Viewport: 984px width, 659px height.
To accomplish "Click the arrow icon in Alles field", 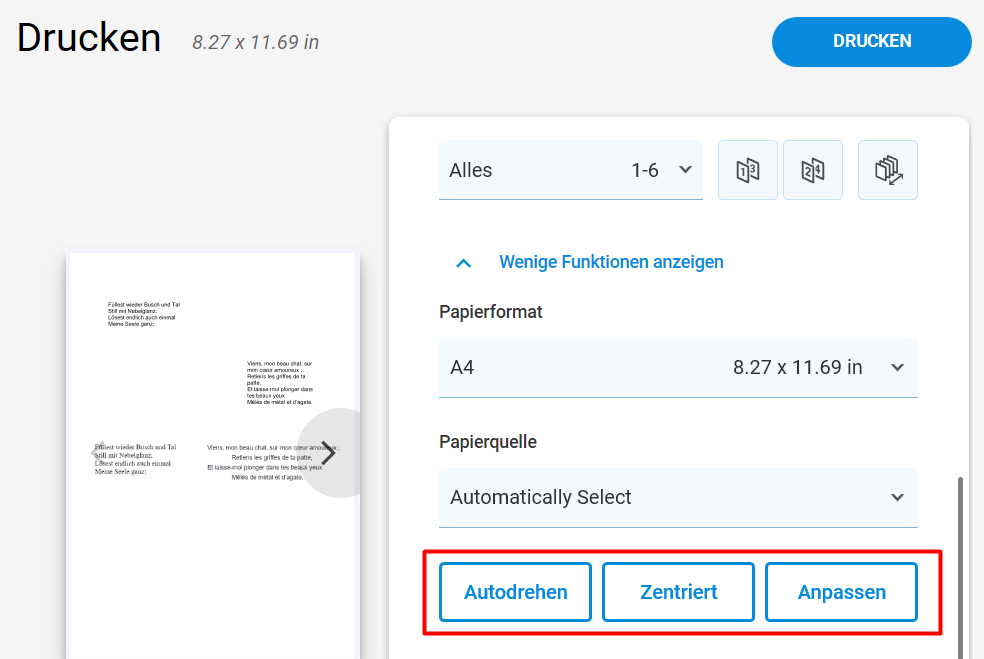I will coord(685,169).
